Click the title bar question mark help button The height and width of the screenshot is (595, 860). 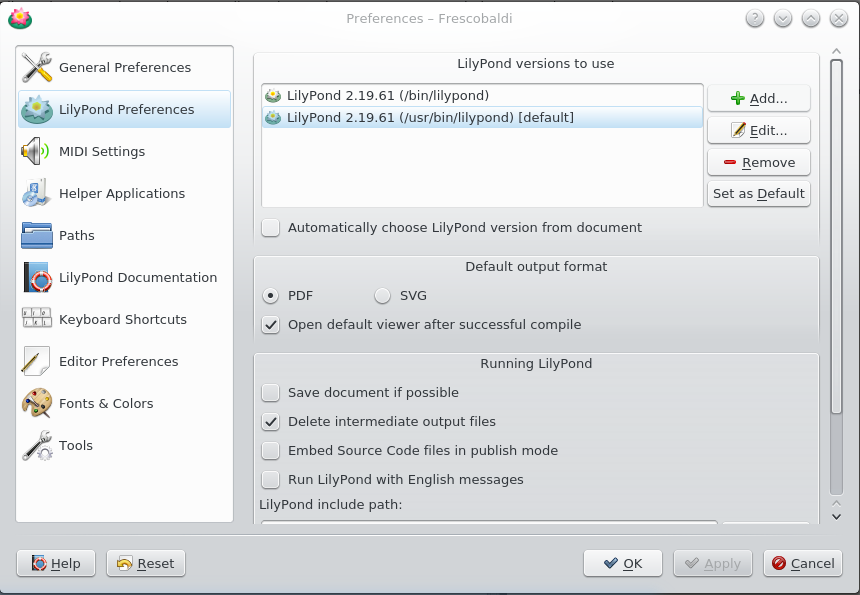755,19
